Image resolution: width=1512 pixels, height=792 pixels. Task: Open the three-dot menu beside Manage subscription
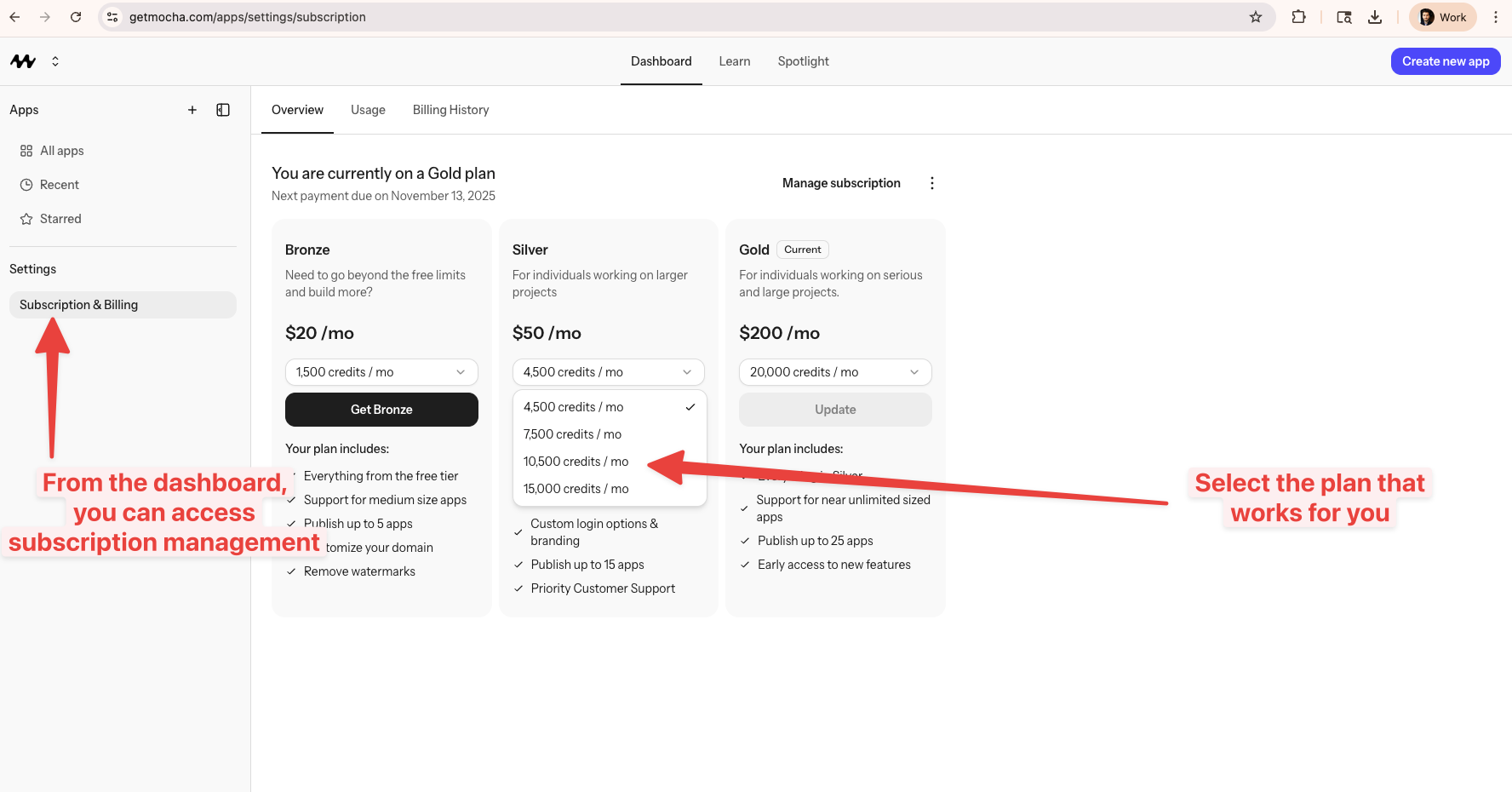(931, 182)
